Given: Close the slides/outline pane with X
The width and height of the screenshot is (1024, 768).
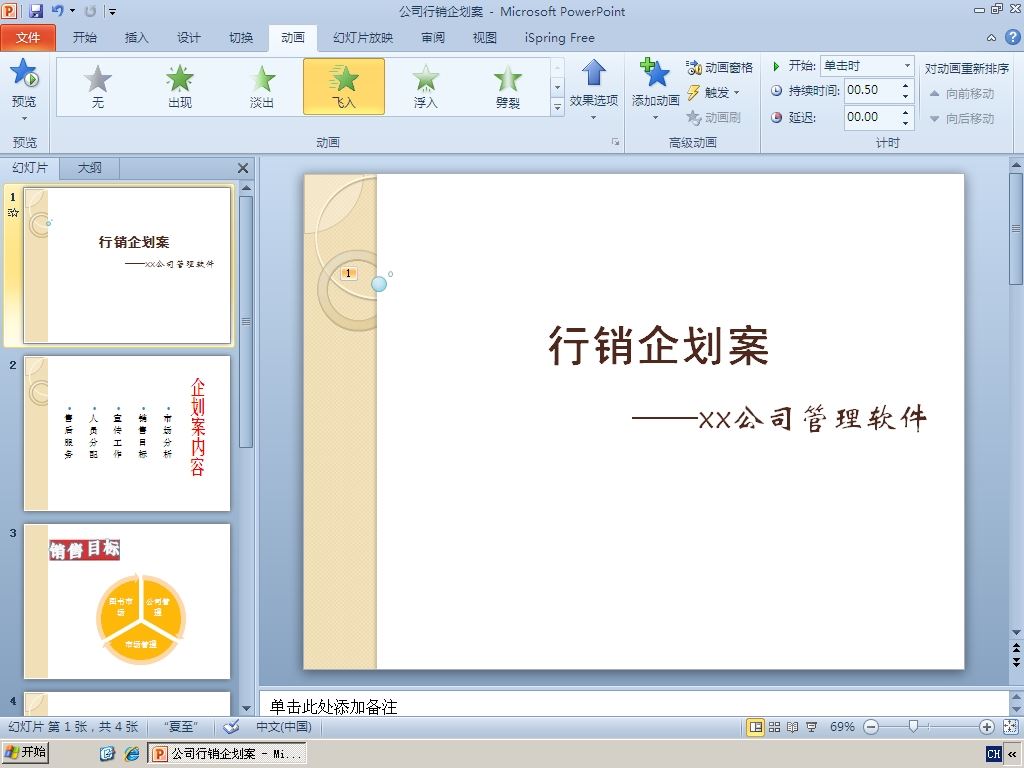Looking at the screenshot, I should point(243,168).
